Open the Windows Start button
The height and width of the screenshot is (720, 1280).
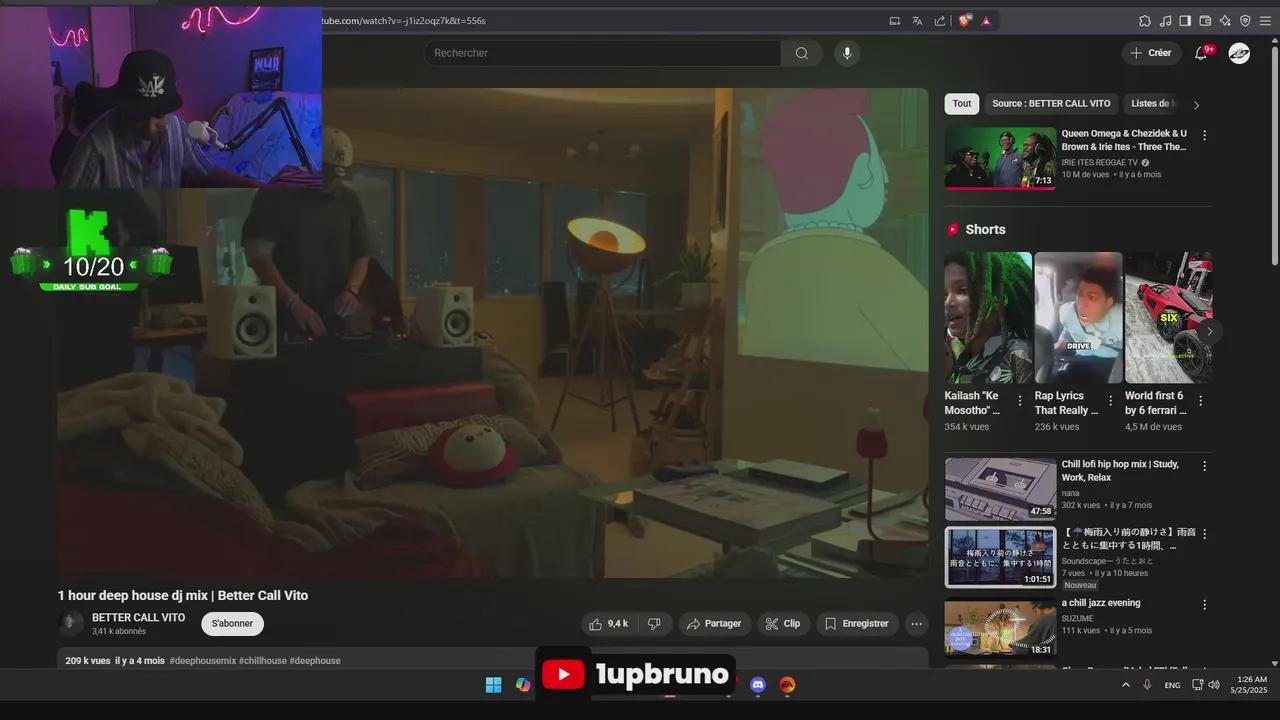[494, 685]
